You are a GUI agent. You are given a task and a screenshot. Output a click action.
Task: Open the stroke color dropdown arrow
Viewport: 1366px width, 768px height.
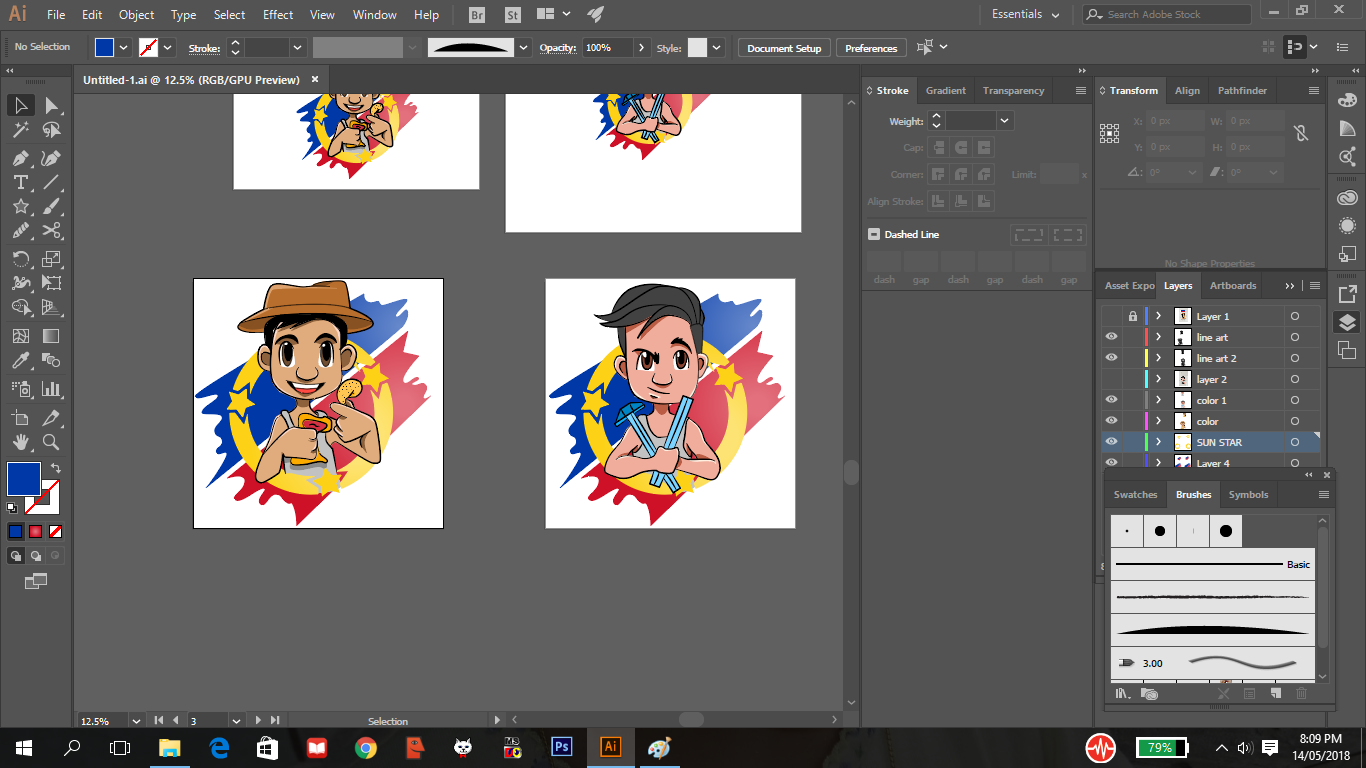[x=168, y=47]
